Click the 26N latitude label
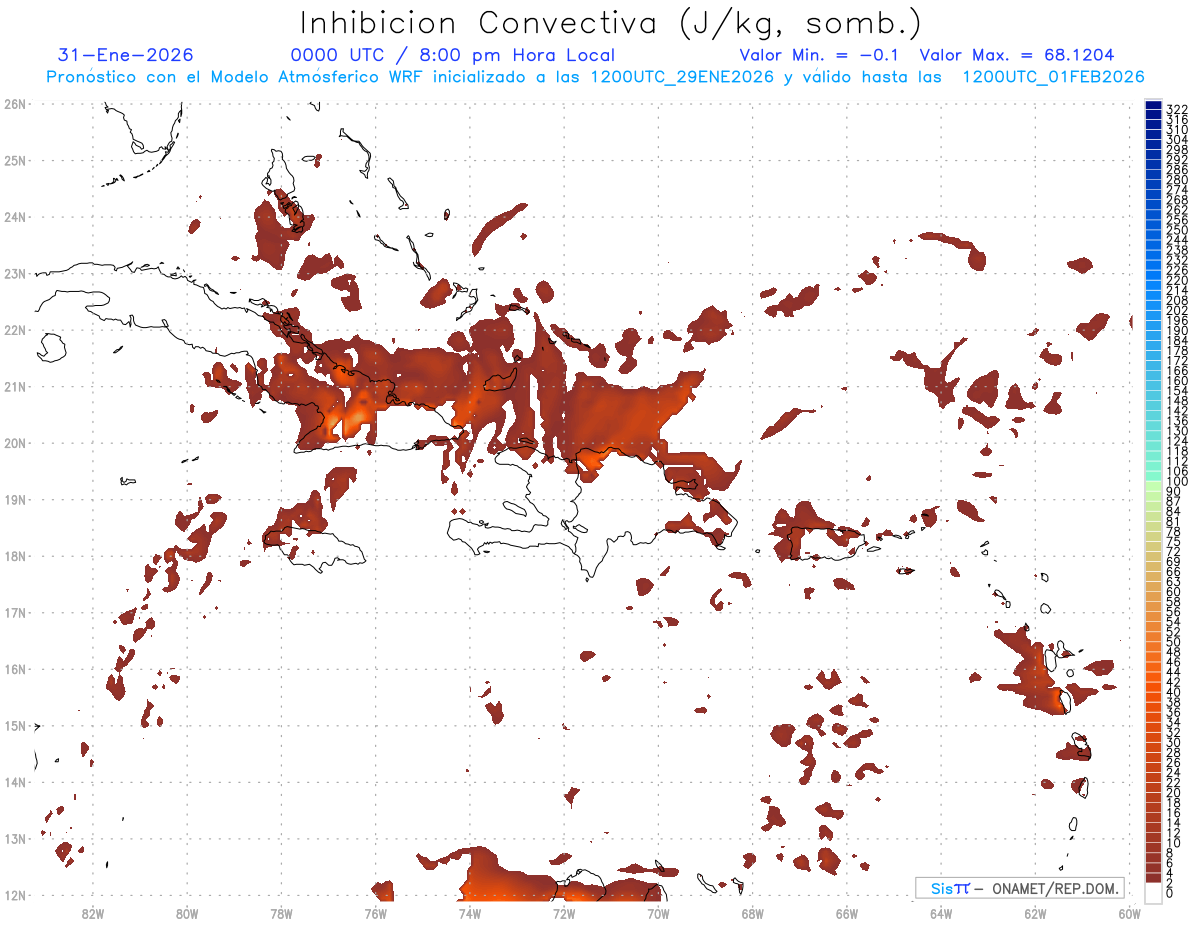Screen dimensions: 1200x927 (16, 104)
